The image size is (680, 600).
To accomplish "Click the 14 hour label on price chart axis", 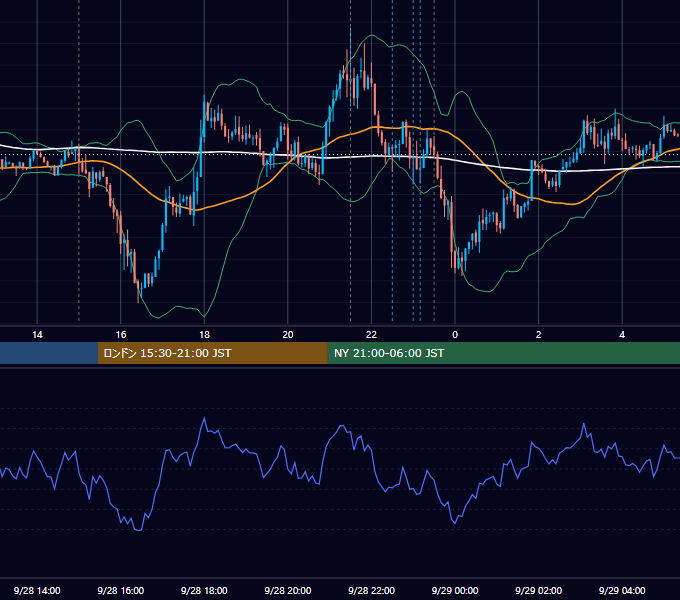I will [x=37, y=335].
